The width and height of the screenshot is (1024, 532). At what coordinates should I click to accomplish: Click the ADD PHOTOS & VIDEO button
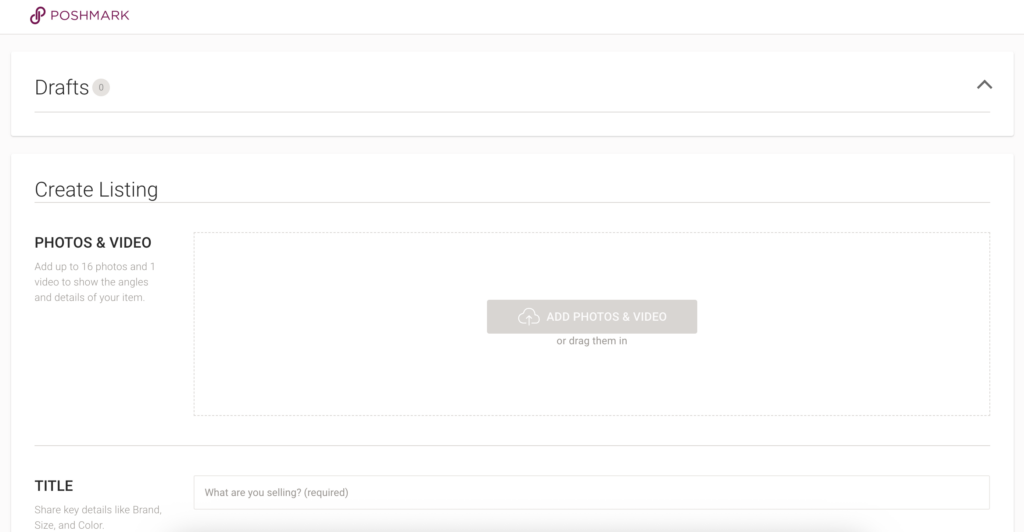click(x=592, y=317)
